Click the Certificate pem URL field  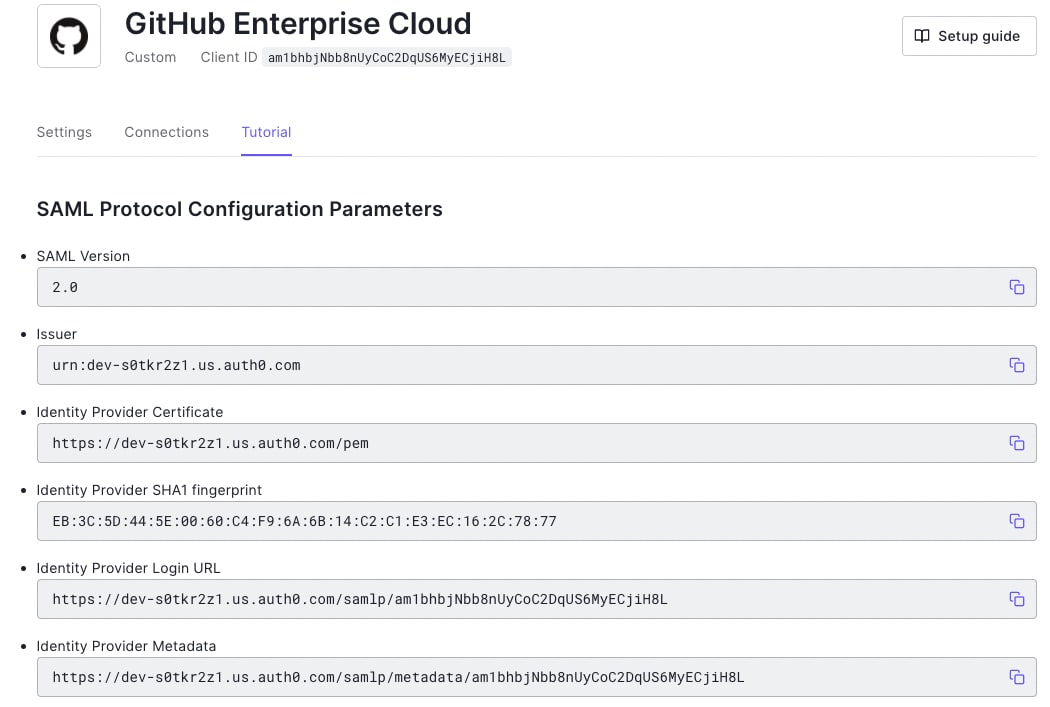pos(536,443)
